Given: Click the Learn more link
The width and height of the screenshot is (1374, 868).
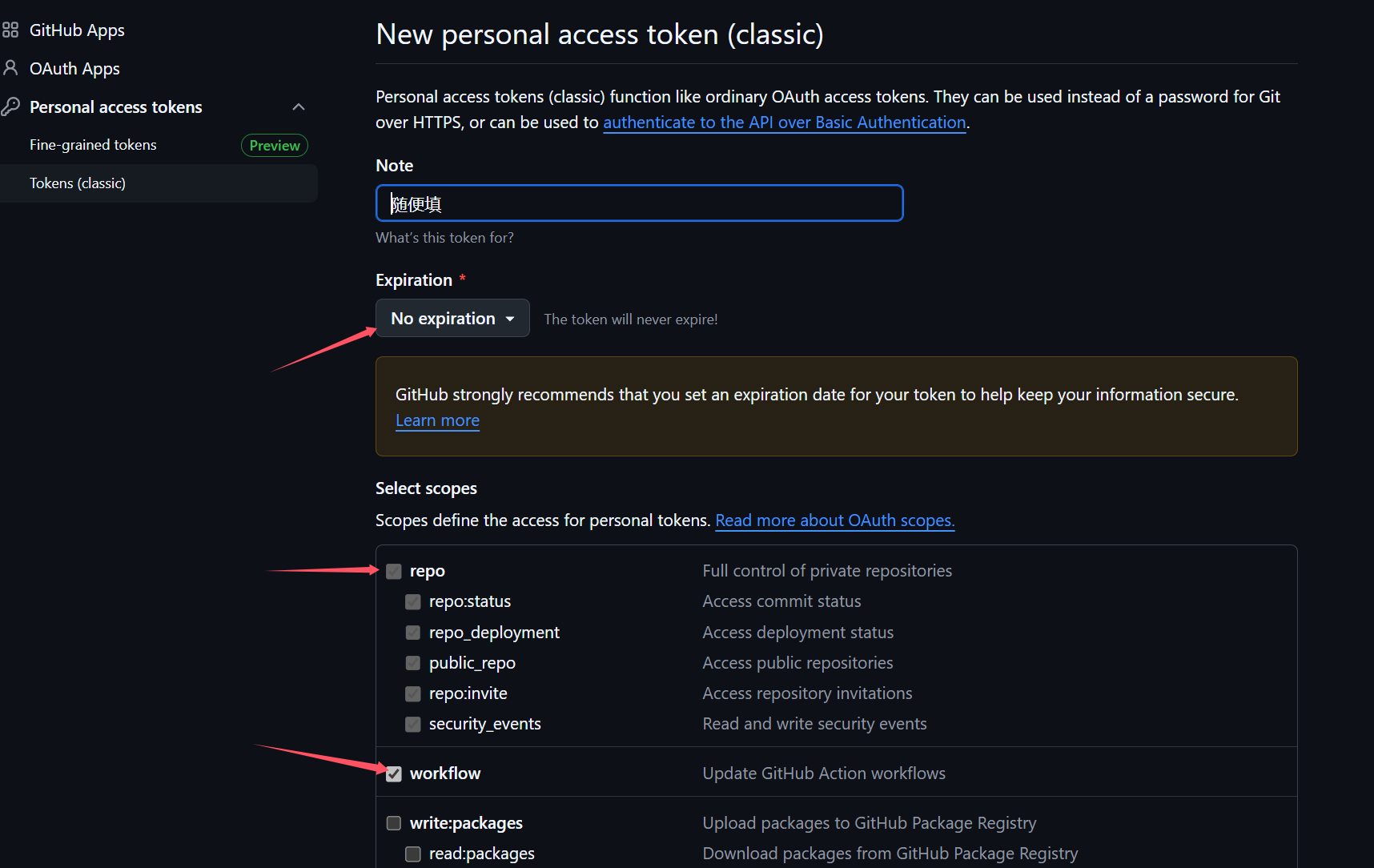Looking at the screenshot, I should click(x=437, y=420).
